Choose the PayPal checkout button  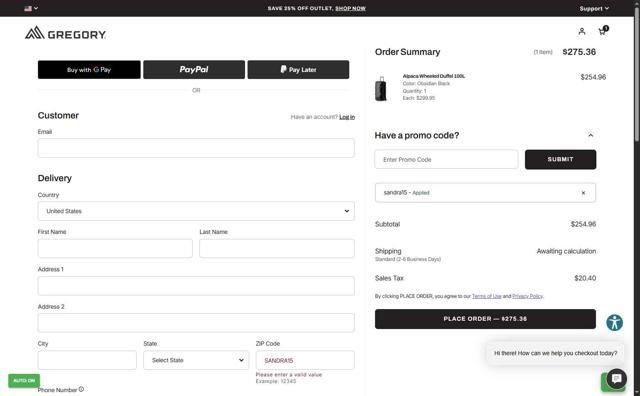click(x=194, y=69)
